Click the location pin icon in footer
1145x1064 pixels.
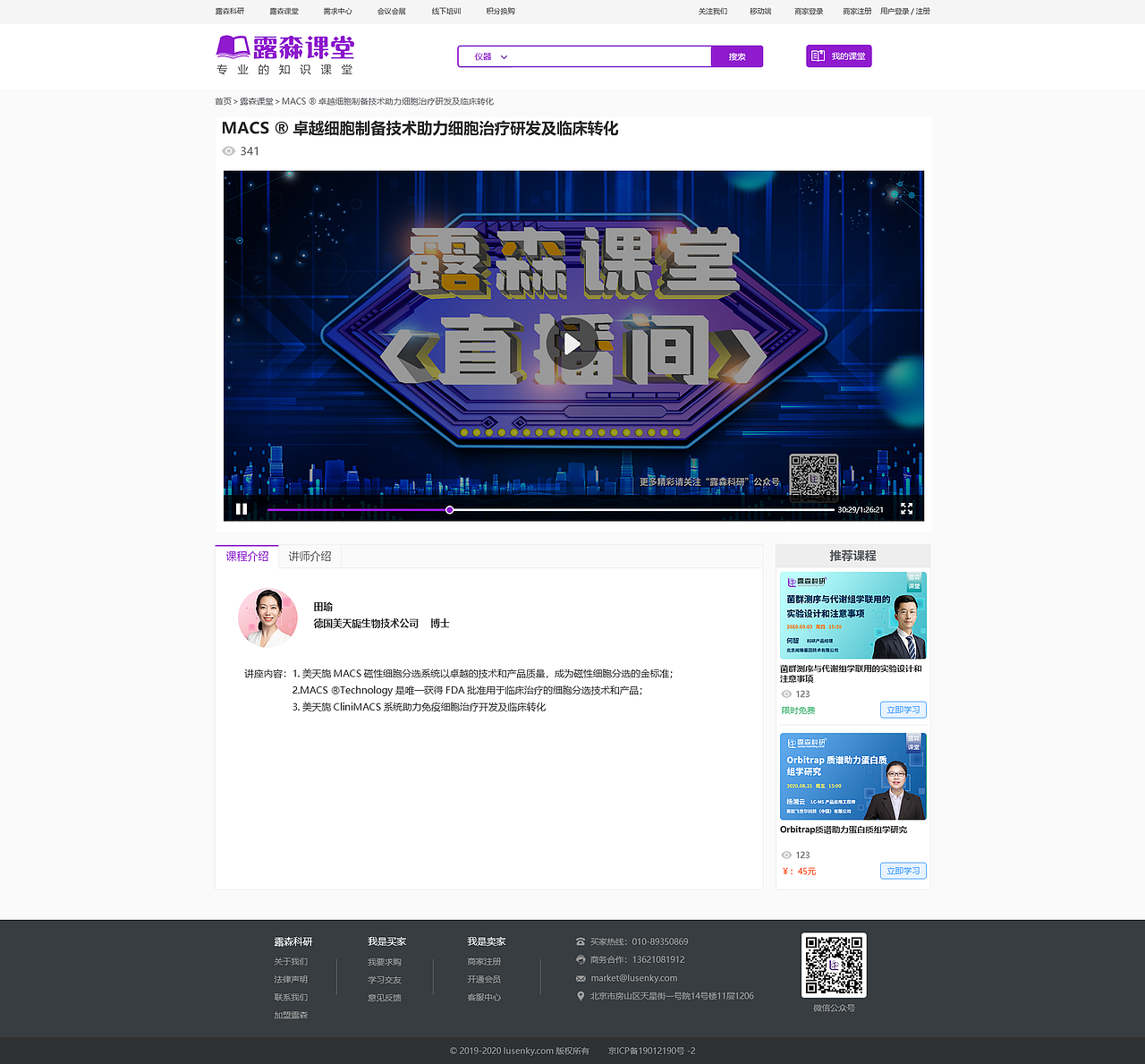coord(581,996)
